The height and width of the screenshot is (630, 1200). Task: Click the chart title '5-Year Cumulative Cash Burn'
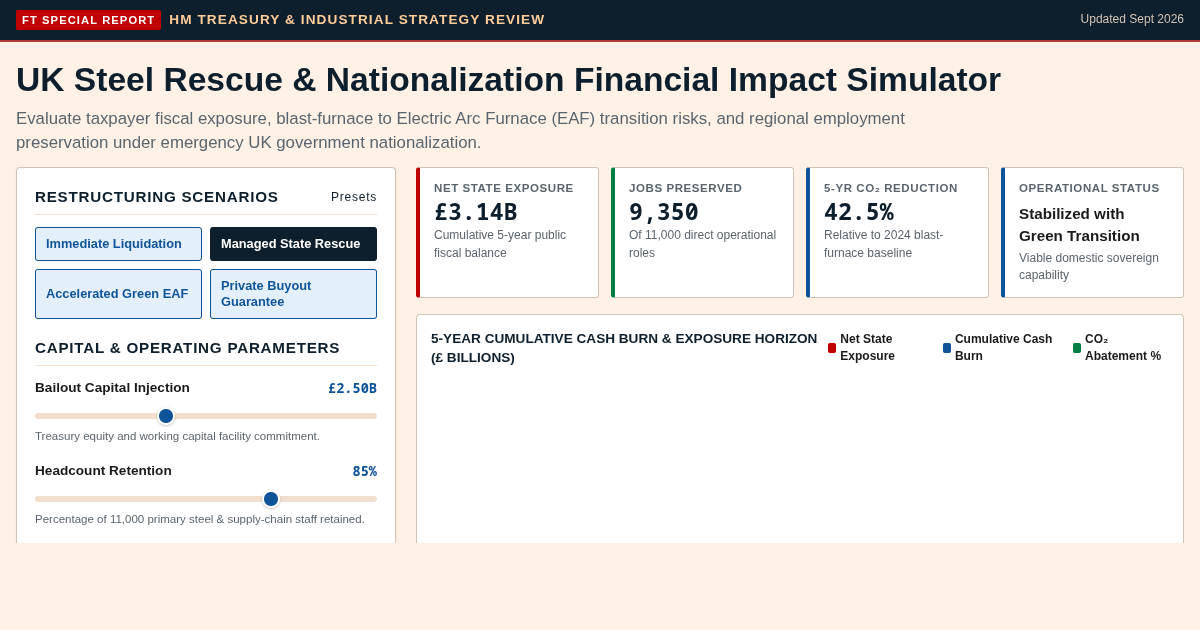(x=624, y=348)
